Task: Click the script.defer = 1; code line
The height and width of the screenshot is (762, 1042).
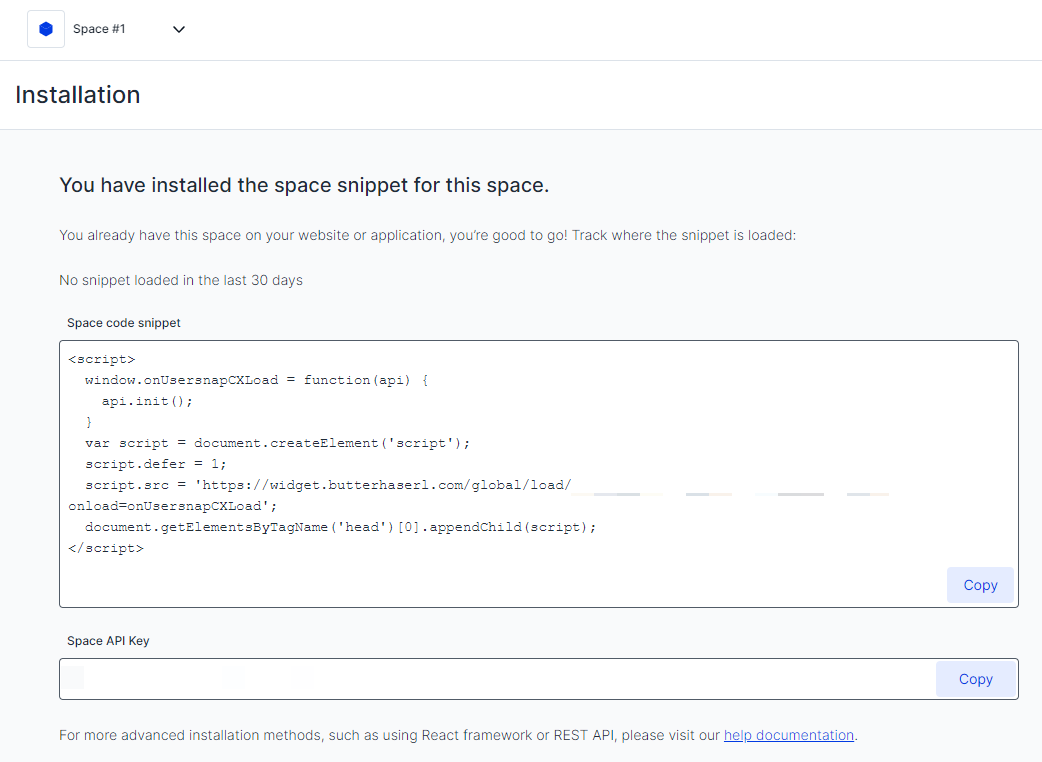Action: pyautogui.click(x=156, y=464)
